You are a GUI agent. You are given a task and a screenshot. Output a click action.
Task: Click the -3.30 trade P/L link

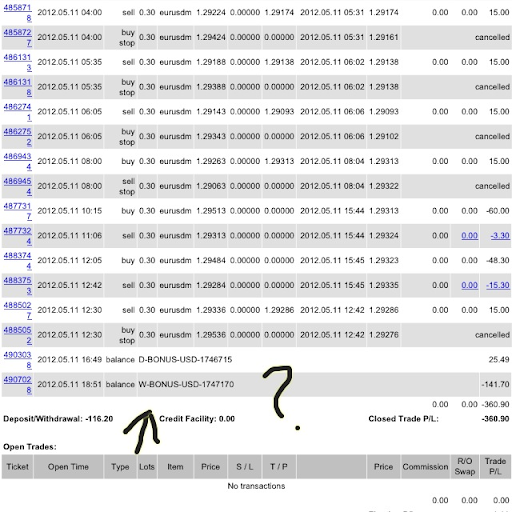click(x=500, y=236)
